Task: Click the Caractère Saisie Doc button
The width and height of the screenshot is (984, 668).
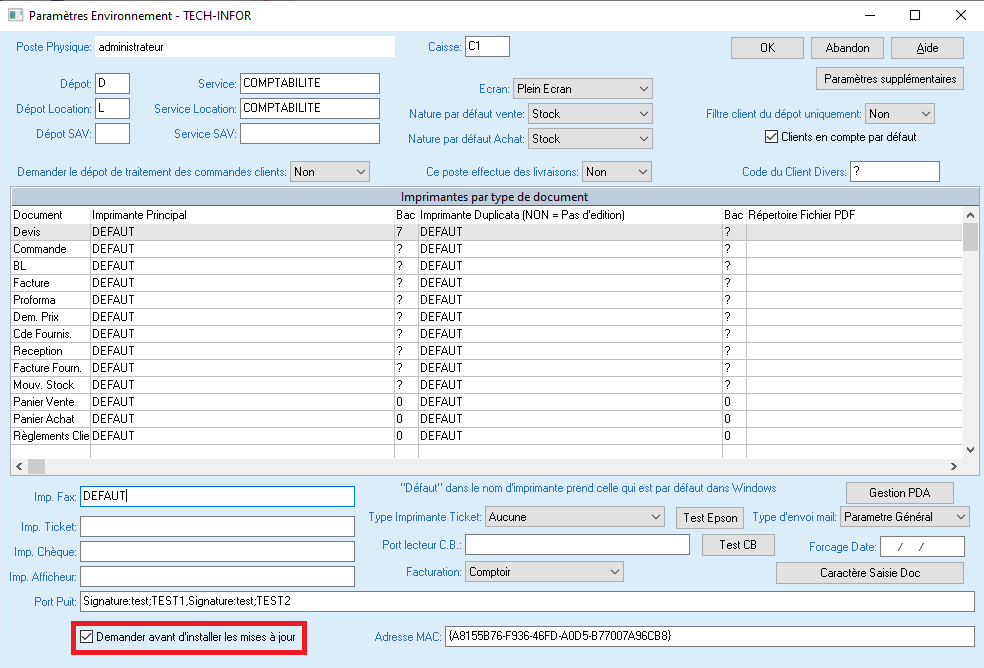Action: tap(870, 573)
